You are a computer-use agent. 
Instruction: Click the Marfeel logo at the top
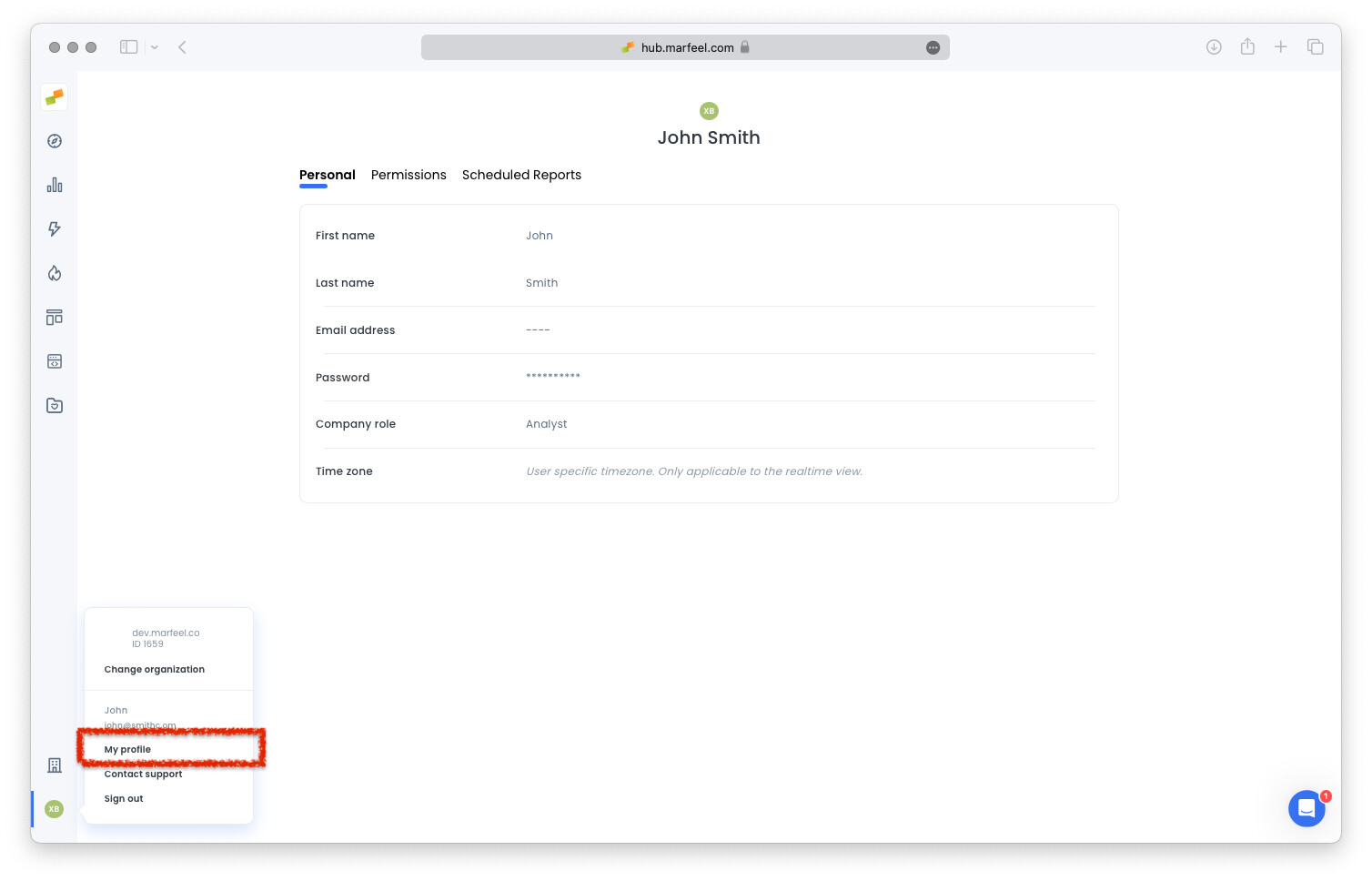point(54,97)
